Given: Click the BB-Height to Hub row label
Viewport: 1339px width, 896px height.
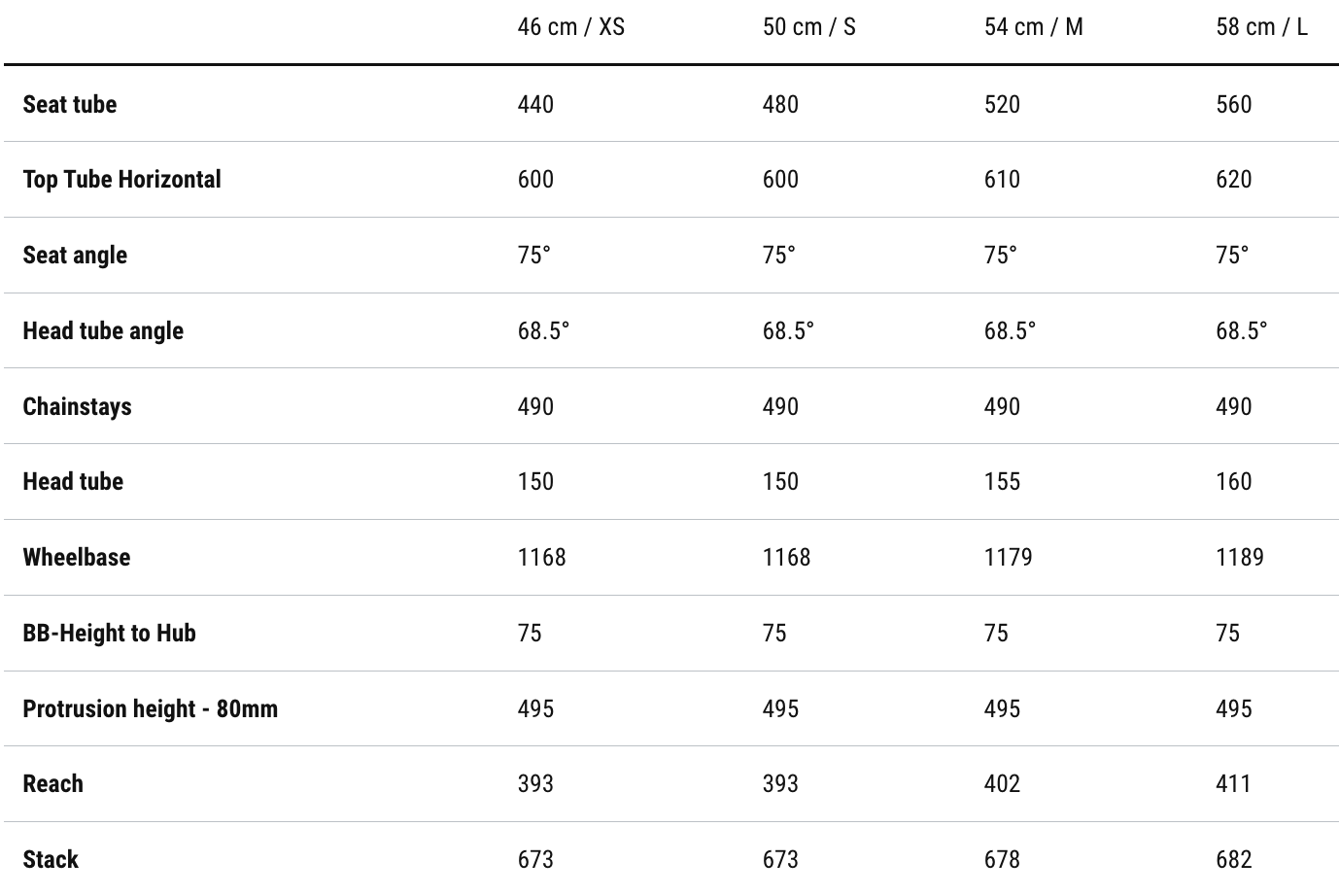Looking at the screenshot, I should click(110, 633).
